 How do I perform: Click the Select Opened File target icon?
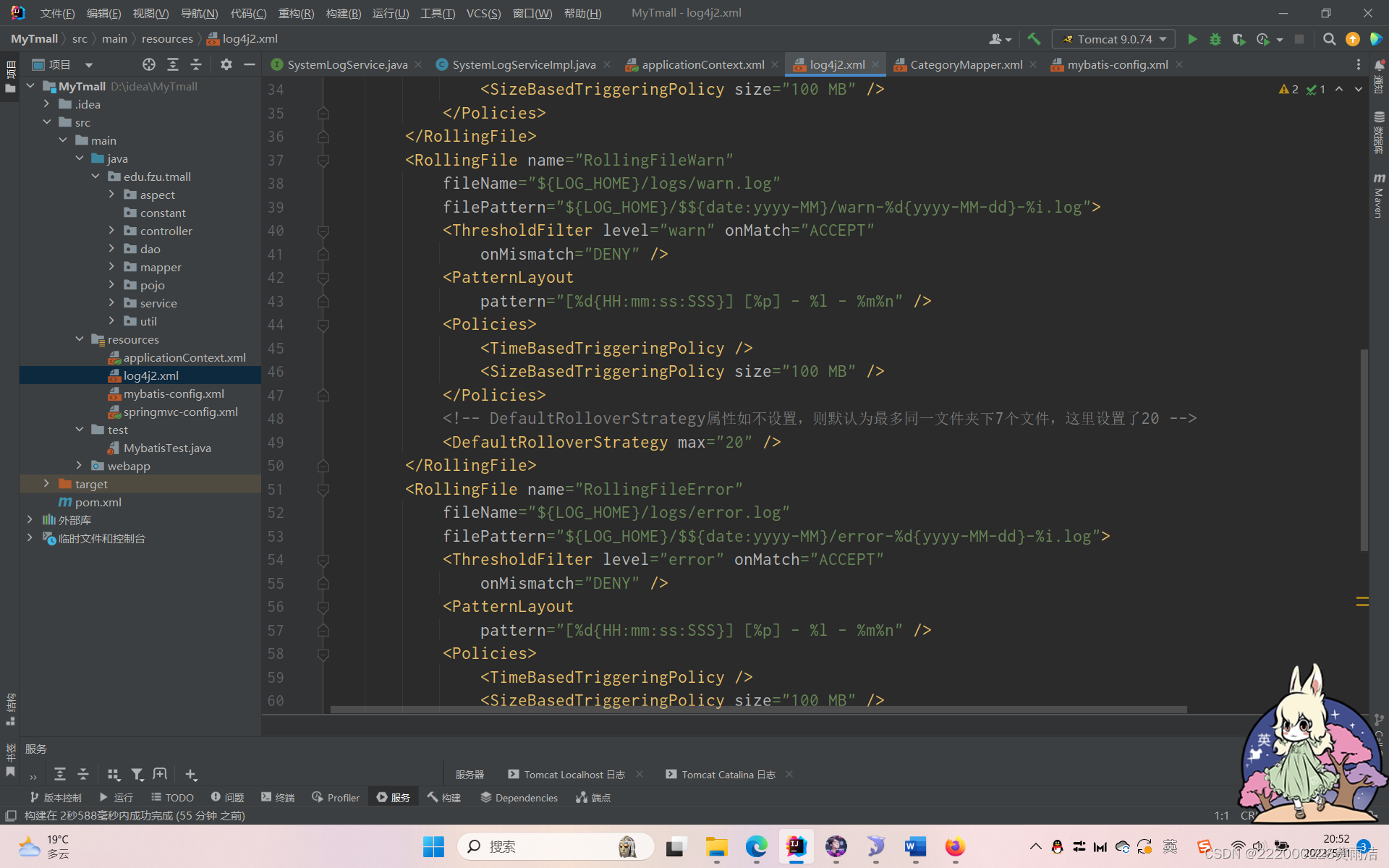point(149,64)
